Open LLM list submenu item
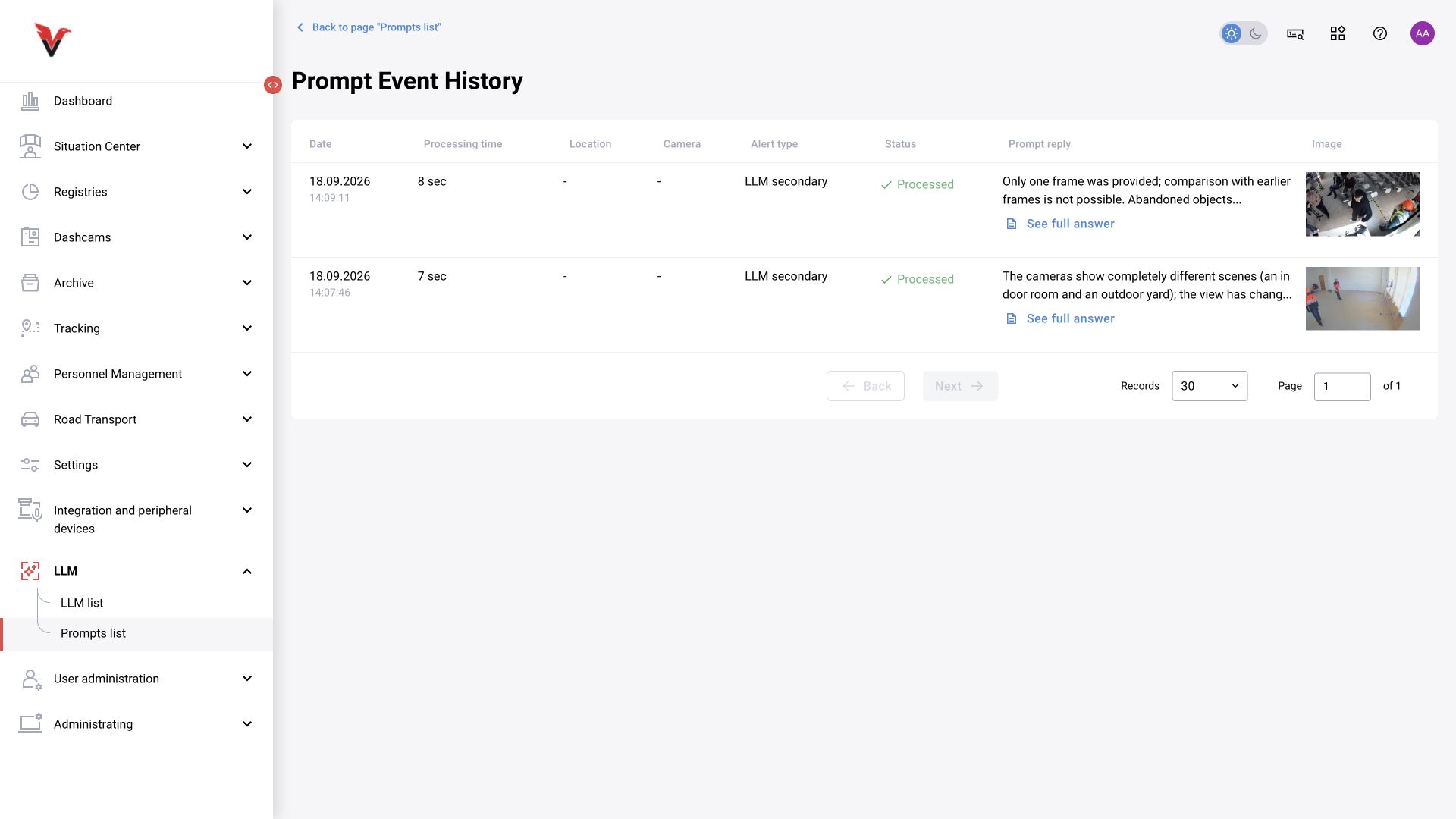Image resolution: width=1456 pixels, height=819 pixels. click(x=82, y=603)
